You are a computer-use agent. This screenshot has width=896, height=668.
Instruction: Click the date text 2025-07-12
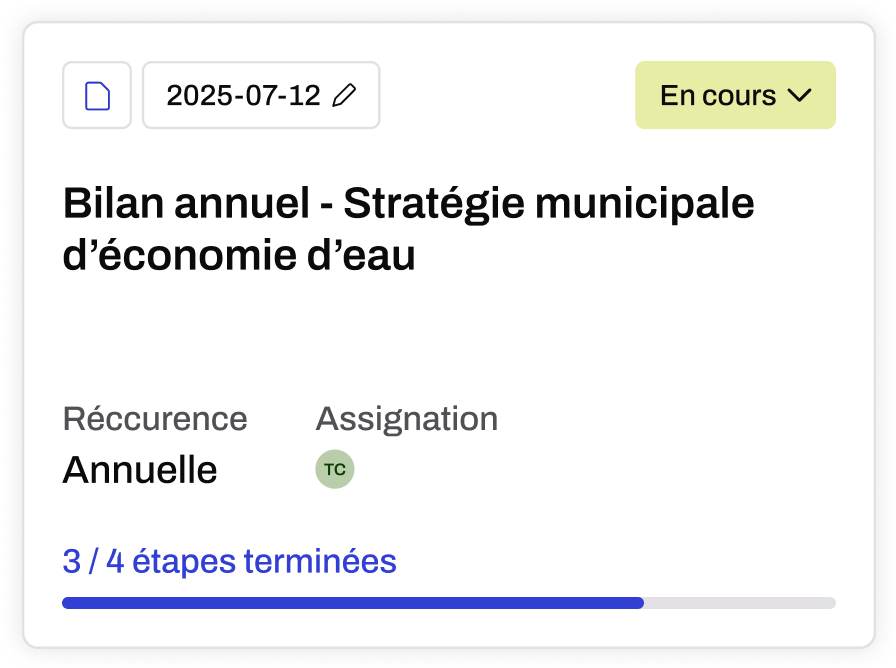pos(243,96)
